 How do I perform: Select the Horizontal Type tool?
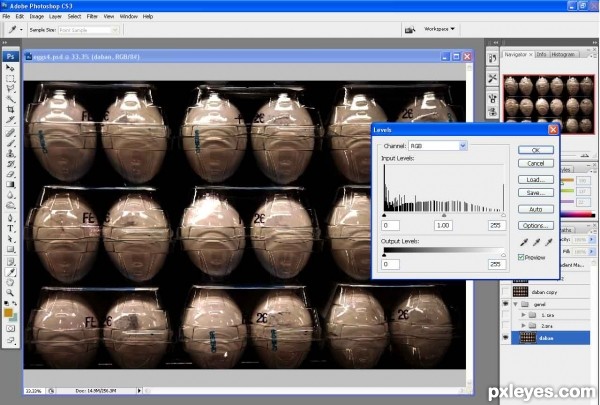(x=10, y=229)
